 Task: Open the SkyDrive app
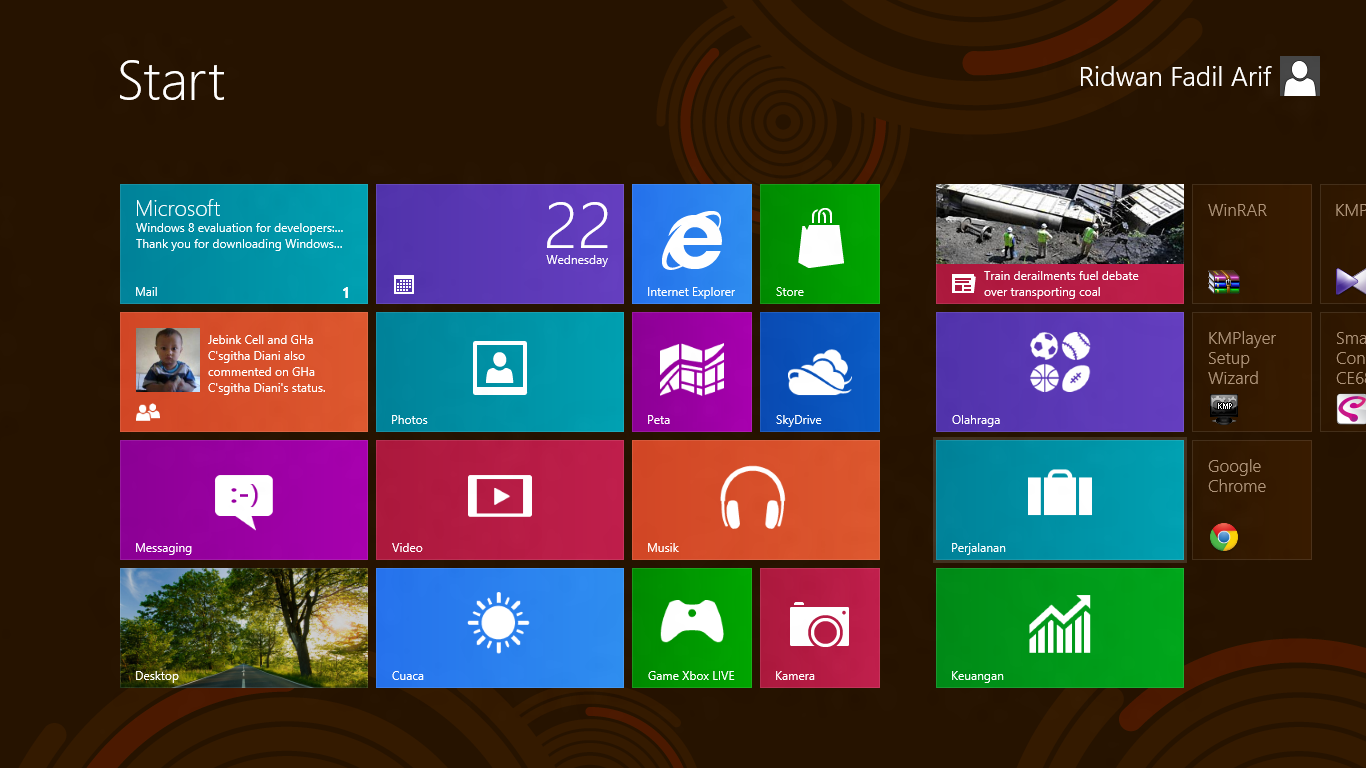point(819,371)
